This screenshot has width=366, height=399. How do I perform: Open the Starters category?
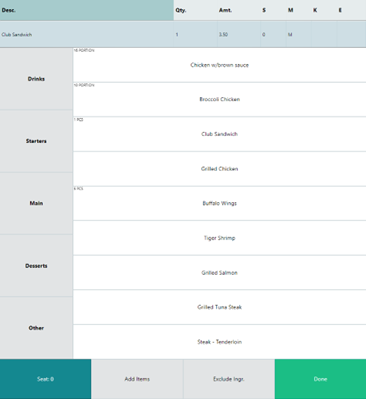click(36, 141)
